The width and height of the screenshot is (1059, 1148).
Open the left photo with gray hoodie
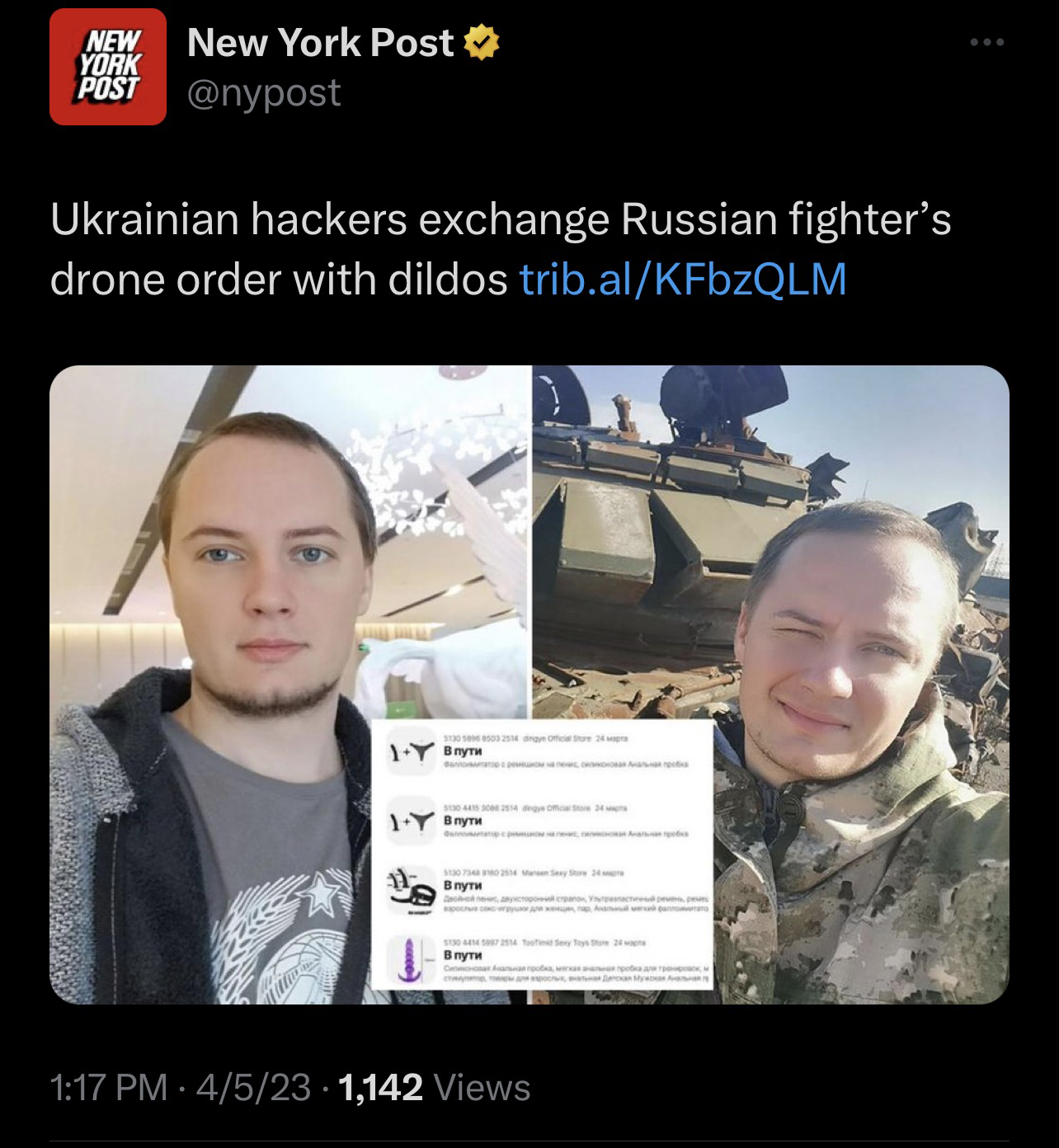click(x=287, y=685)
